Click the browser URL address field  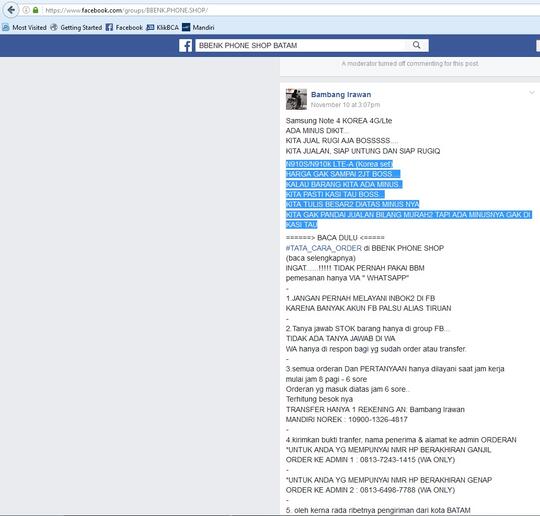tap(289, 10)
